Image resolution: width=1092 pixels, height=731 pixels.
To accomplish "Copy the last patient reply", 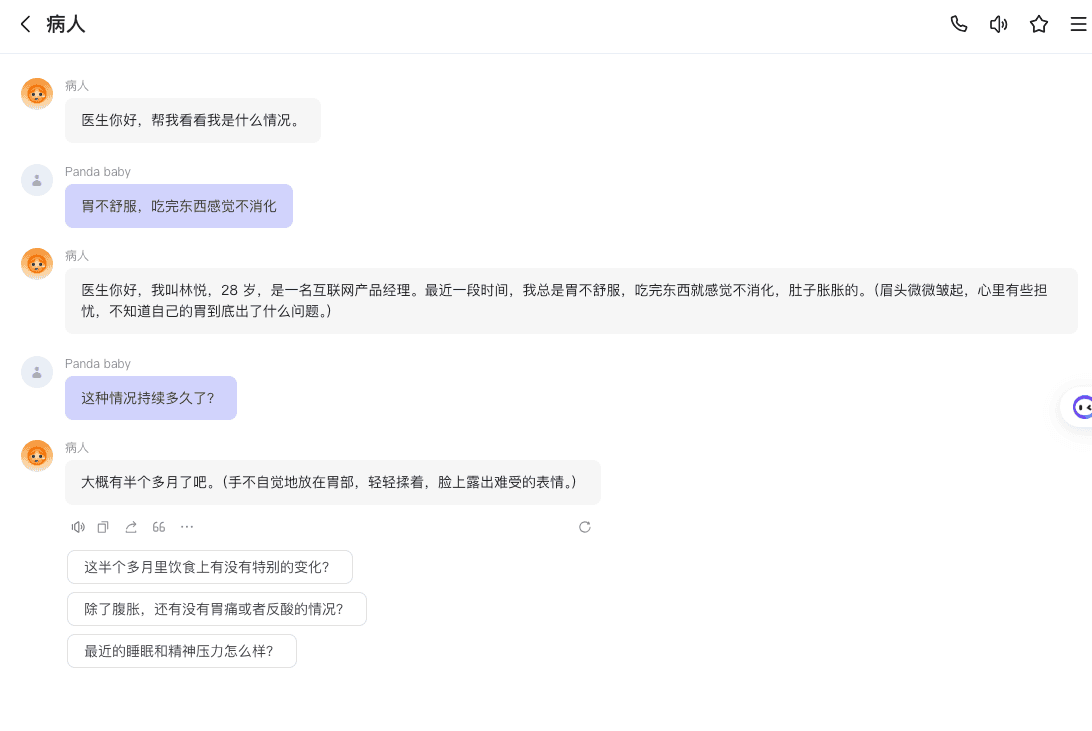I will pyautogui.click(x=103, y=527).
